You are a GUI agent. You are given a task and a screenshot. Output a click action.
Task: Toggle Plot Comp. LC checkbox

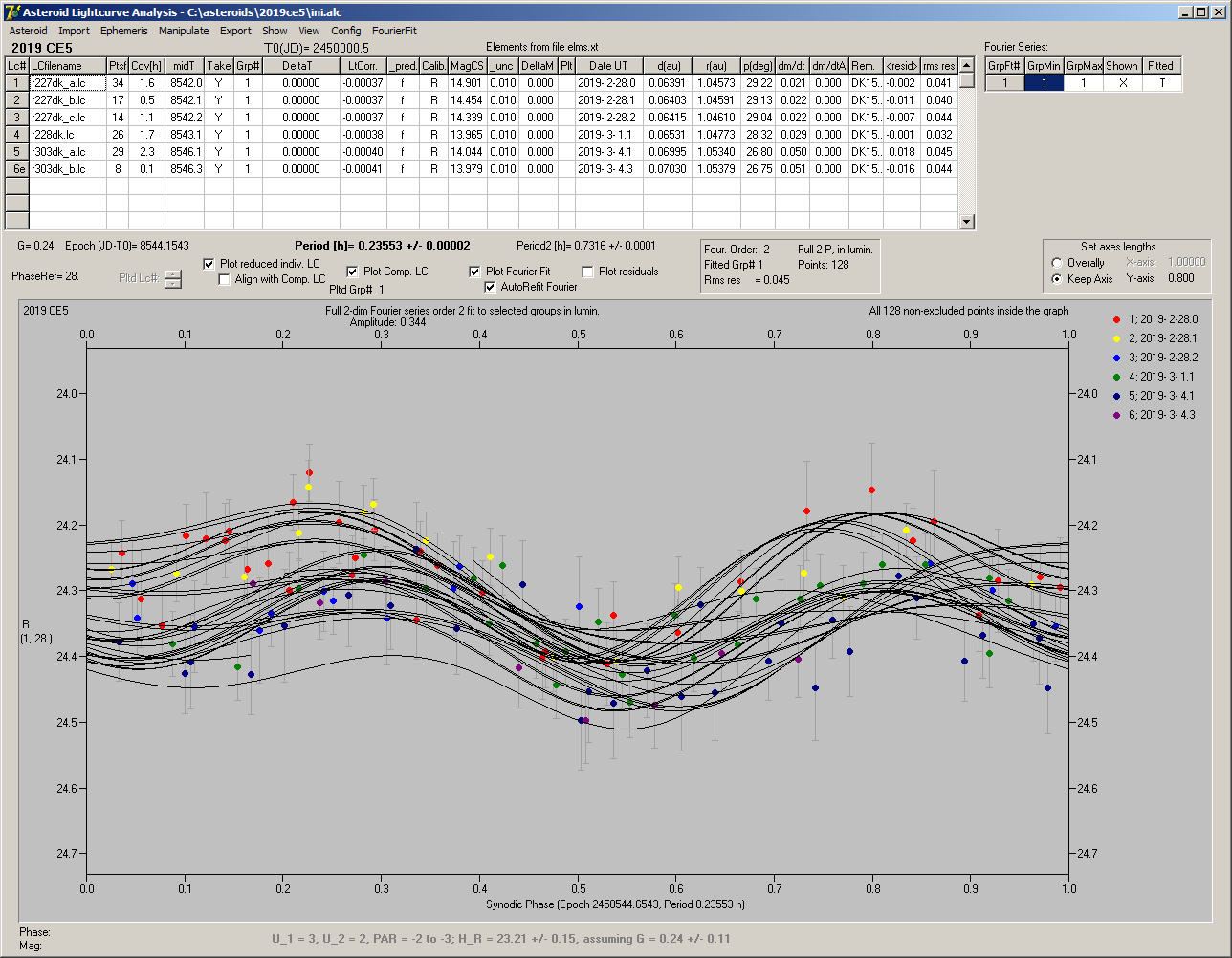pyautogui.click(x=352, y=272)
